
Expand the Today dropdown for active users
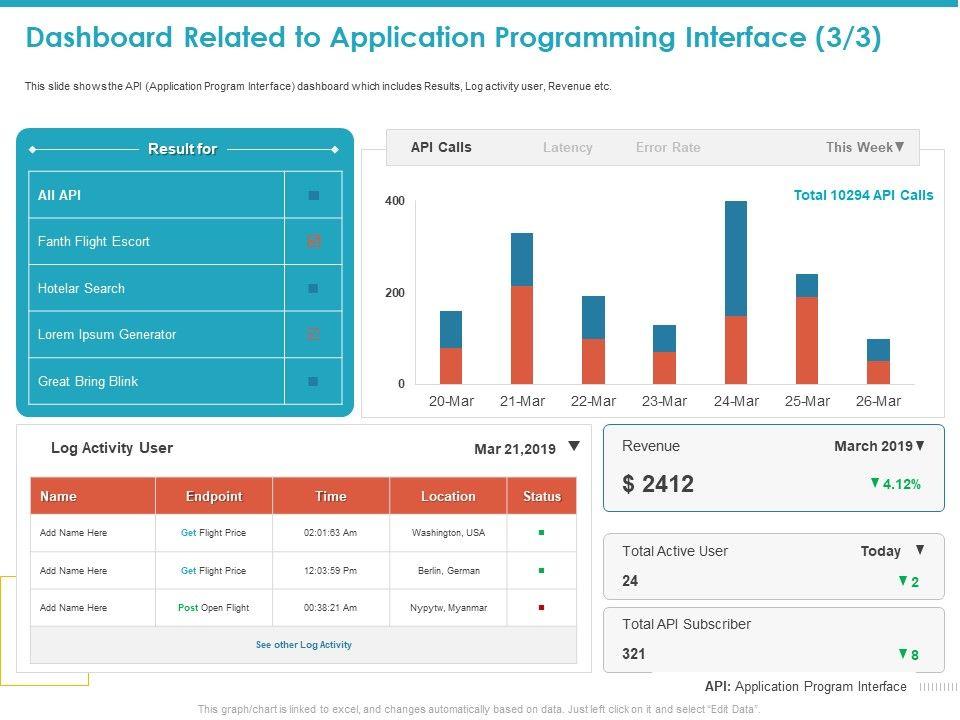click(920, 550)
